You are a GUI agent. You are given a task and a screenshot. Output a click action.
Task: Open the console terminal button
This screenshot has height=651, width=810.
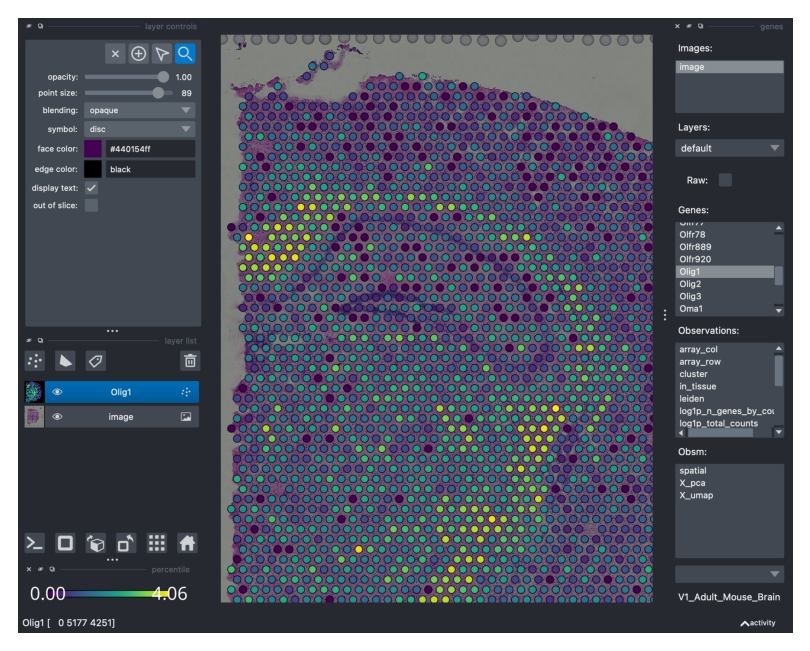[x=35, y=543]
